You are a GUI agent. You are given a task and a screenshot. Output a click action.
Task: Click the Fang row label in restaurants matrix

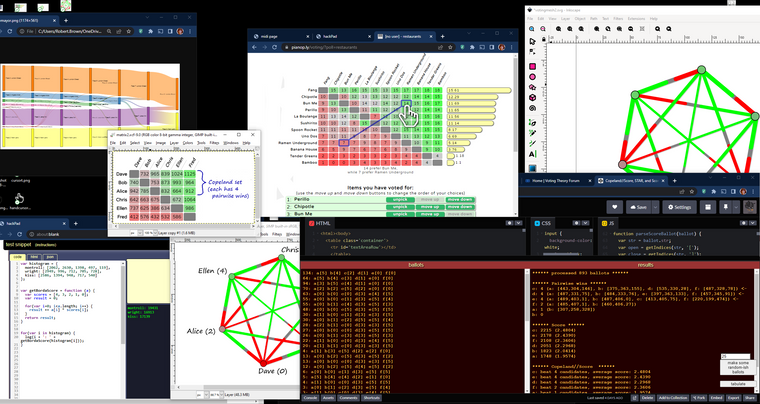[312, 90]
